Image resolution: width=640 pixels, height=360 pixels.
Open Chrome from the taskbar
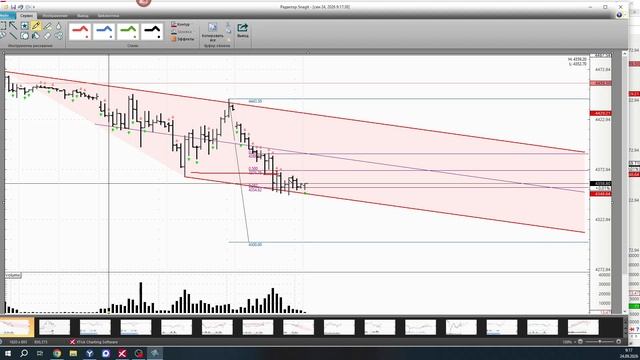(57, 353)
